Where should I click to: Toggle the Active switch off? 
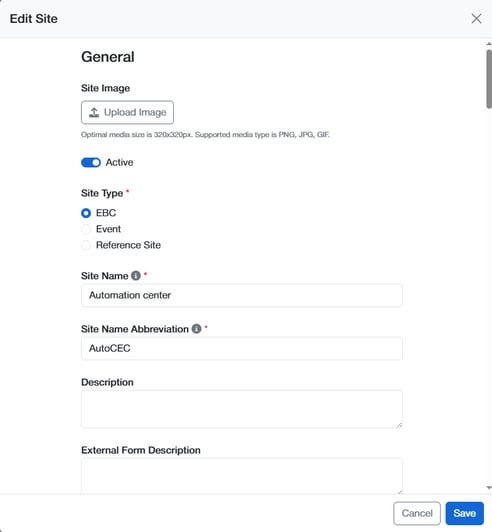(91, 163)
